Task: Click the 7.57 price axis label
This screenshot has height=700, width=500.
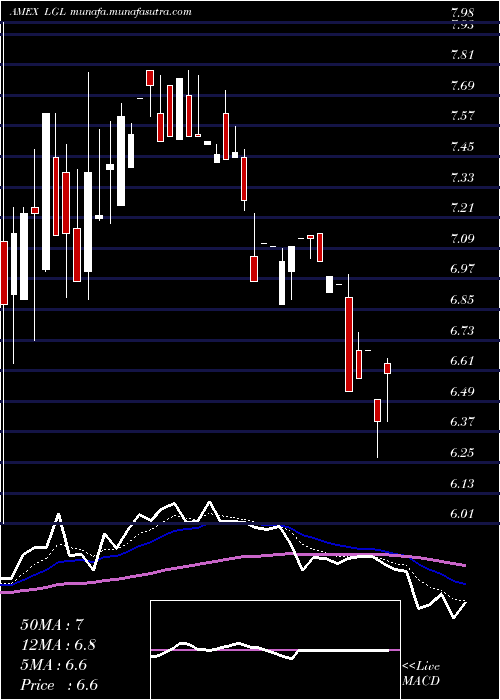Action: pyautogui.click(x=464, y=116)
